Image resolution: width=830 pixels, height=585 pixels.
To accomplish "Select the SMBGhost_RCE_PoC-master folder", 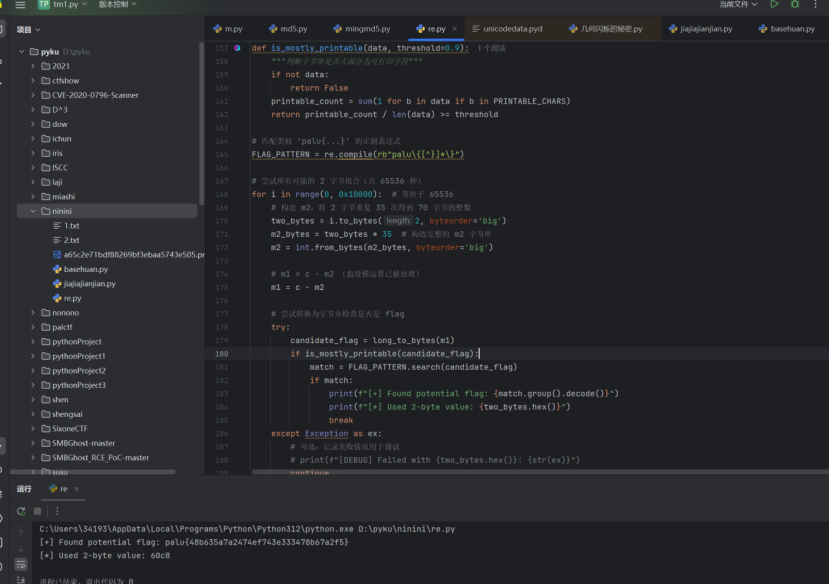I will point(95,458).
